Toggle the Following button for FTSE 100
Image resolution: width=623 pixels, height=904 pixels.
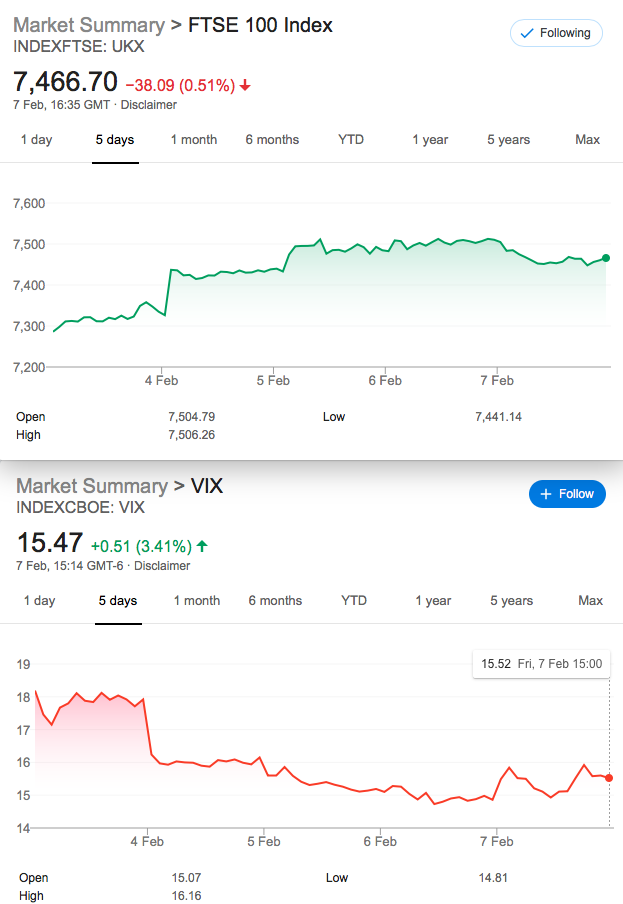coord(556,33)
